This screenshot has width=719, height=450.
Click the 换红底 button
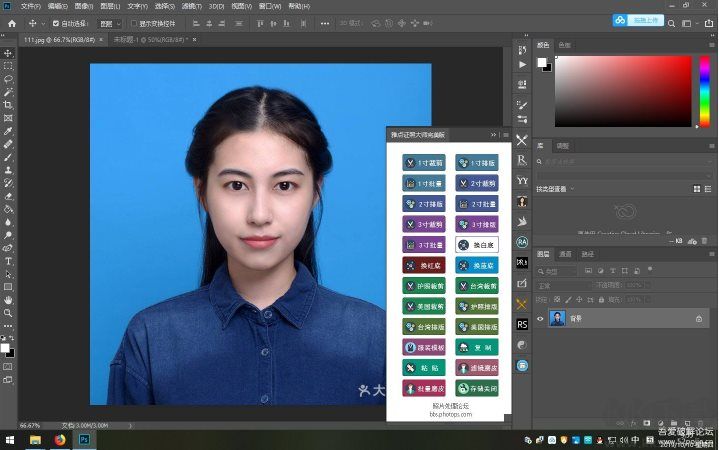[424, 265]
